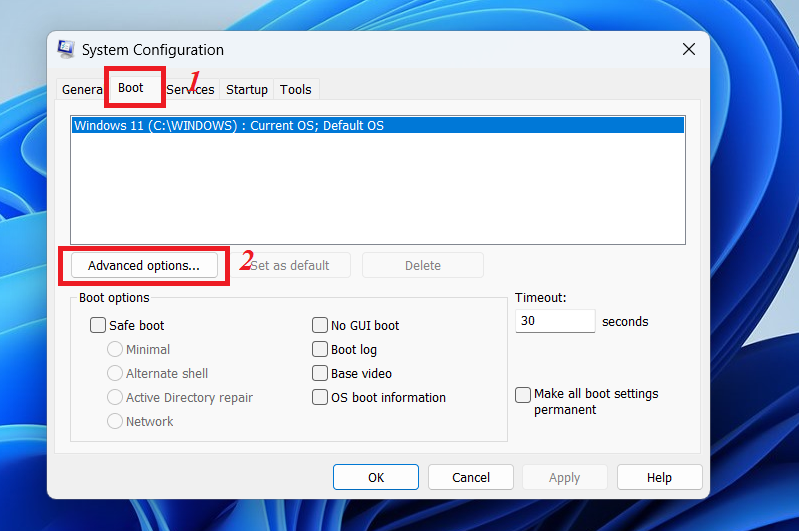Click the Timeout seconds input field
The width and height of the screenshot is (799, 531).
555,321
